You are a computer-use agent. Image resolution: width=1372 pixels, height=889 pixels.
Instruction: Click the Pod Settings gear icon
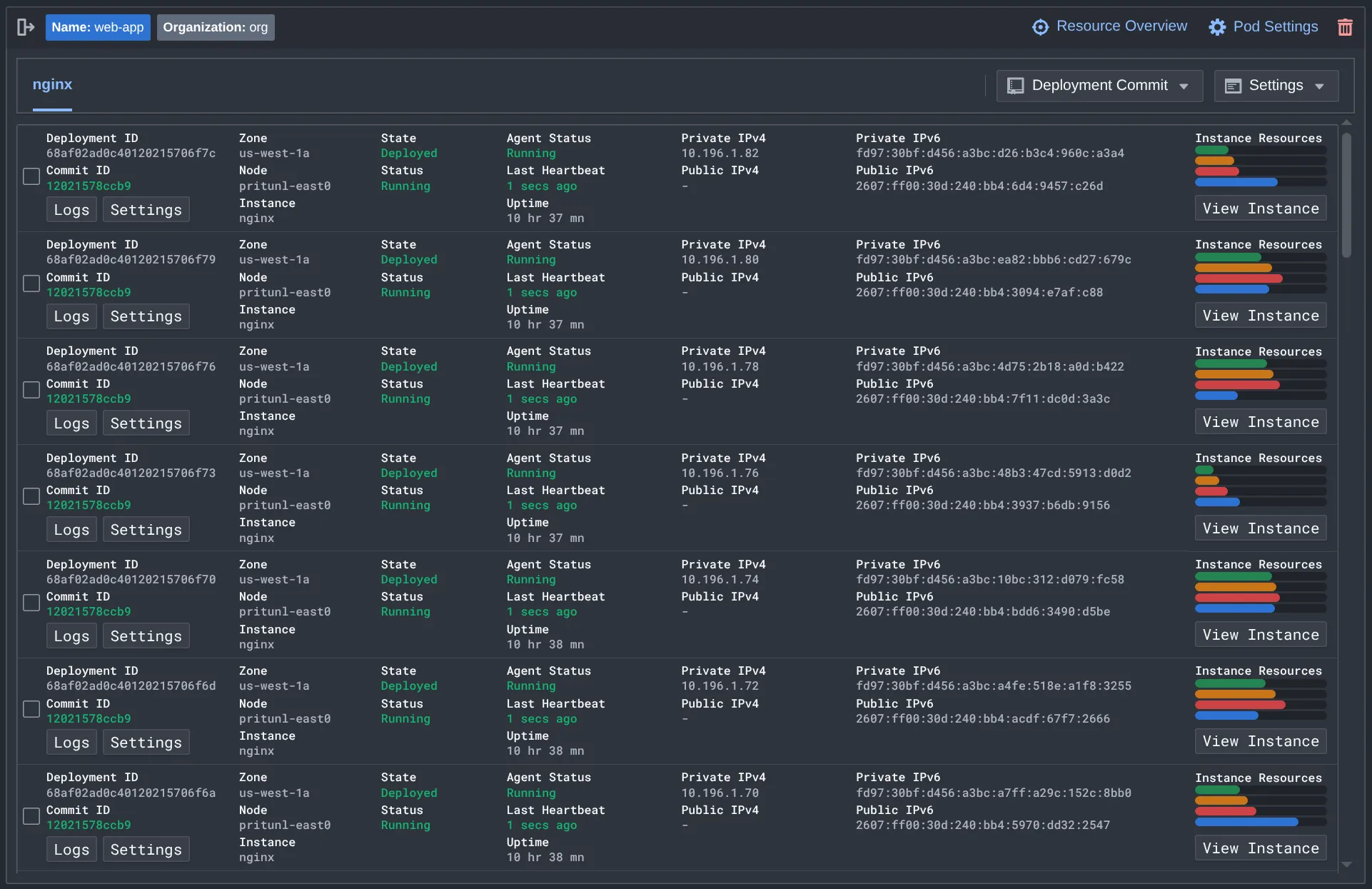click(1217, 27)
